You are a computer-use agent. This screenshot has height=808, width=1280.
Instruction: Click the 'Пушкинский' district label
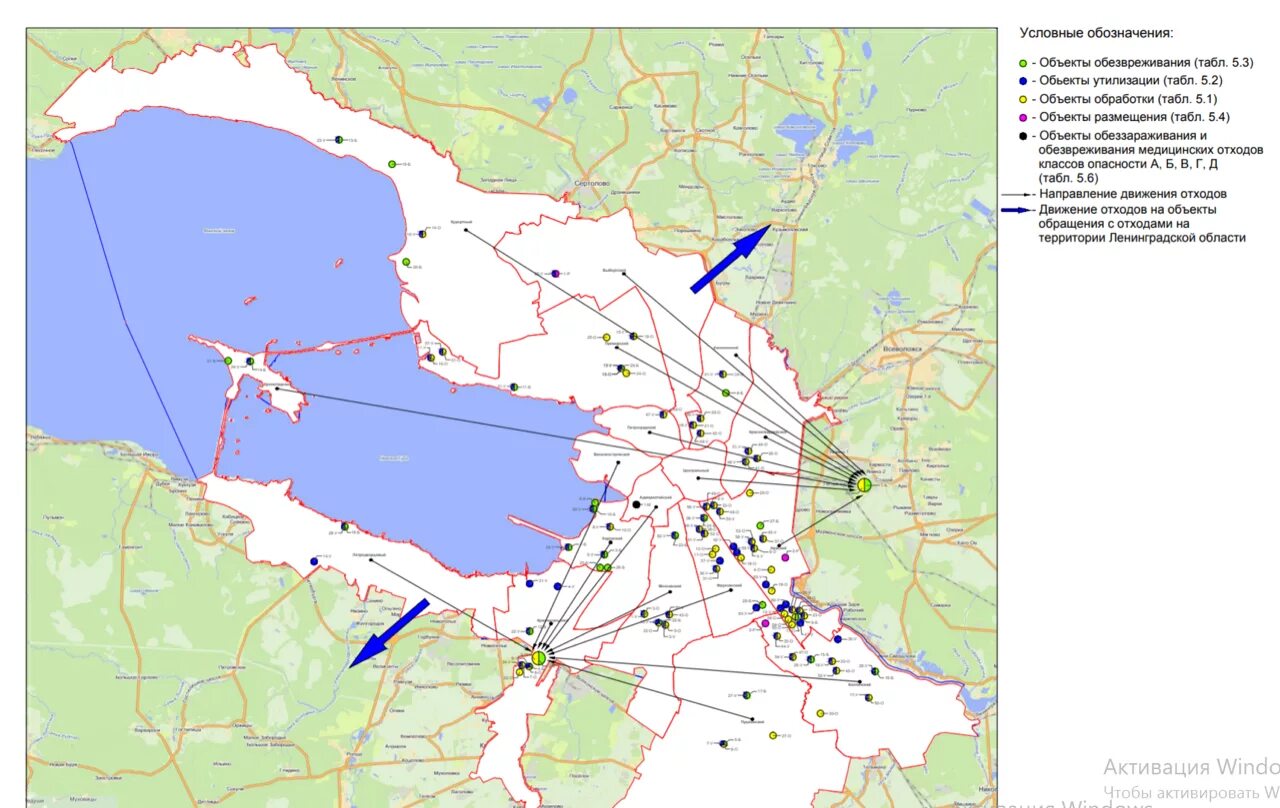click(x=753, y=721)
